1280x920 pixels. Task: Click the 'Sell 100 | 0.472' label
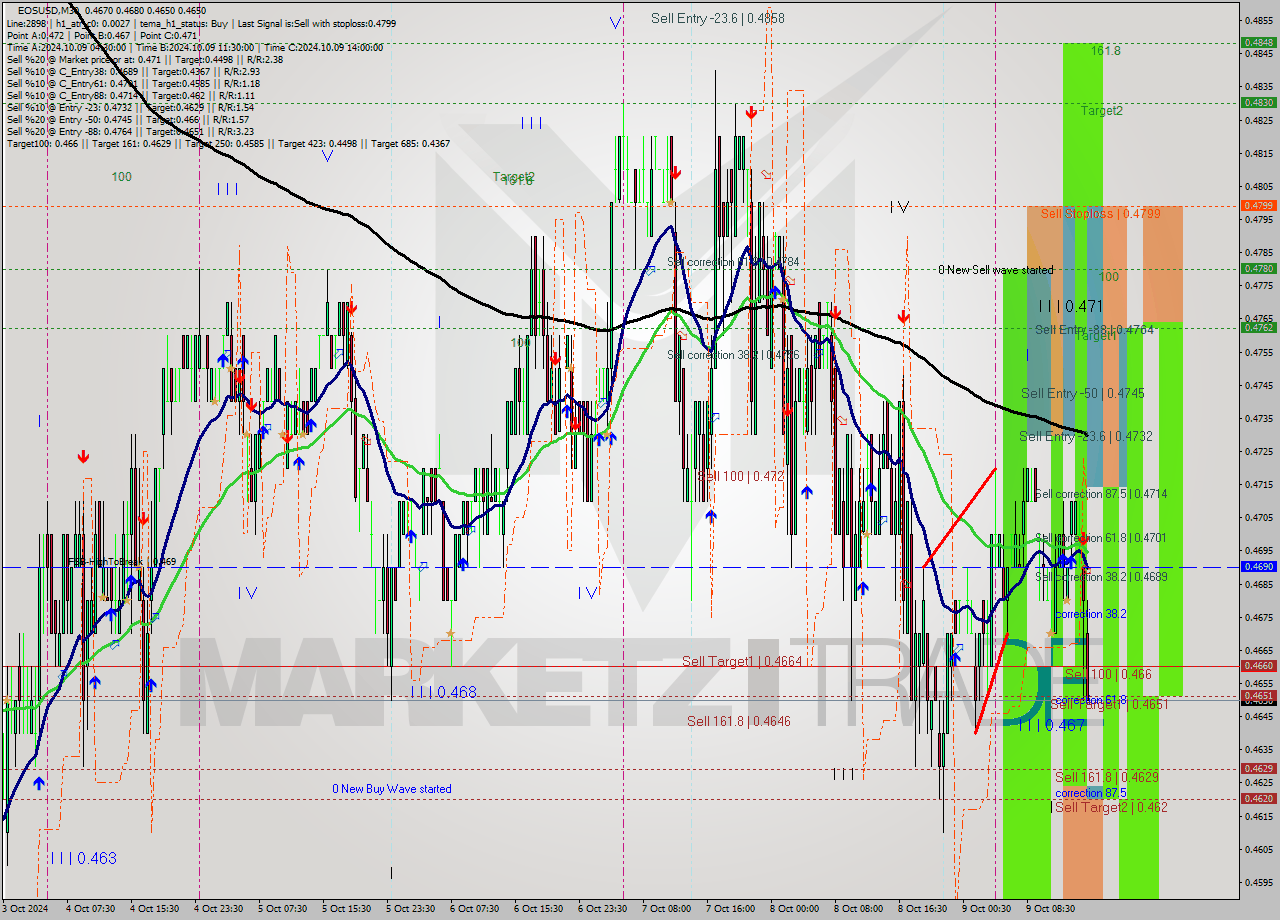741,477
